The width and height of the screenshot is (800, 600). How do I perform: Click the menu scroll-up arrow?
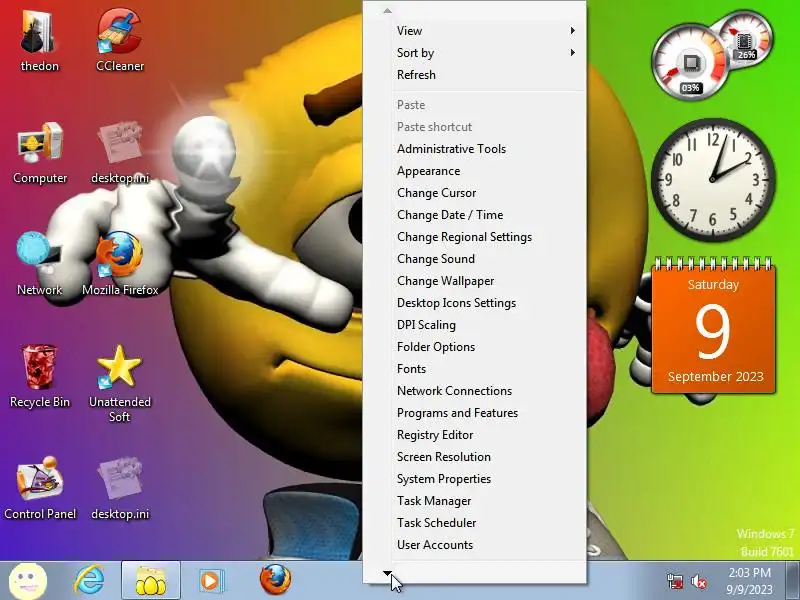coord(387,10)
